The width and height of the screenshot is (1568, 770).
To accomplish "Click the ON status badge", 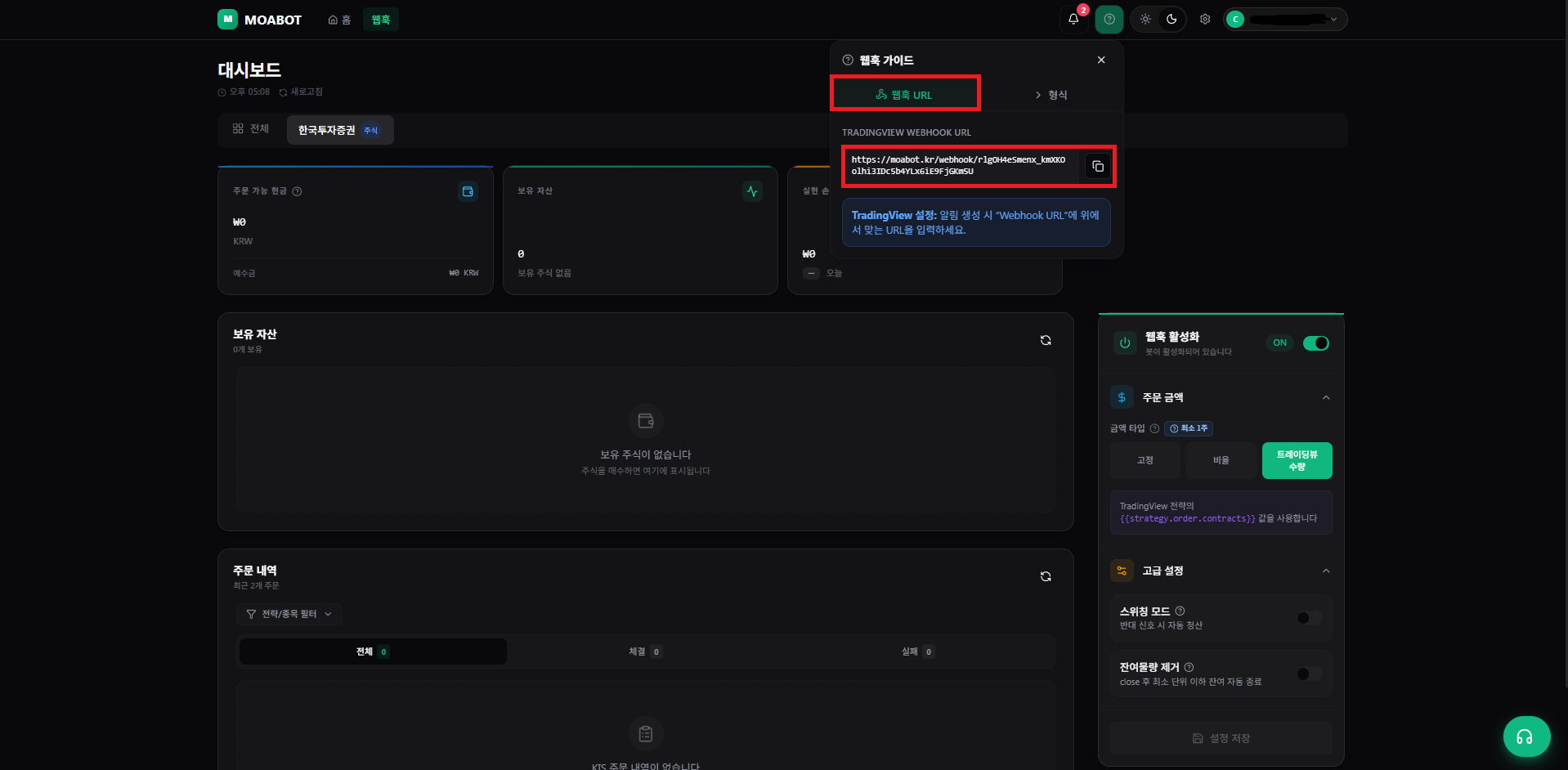I will click(1279, 343).
